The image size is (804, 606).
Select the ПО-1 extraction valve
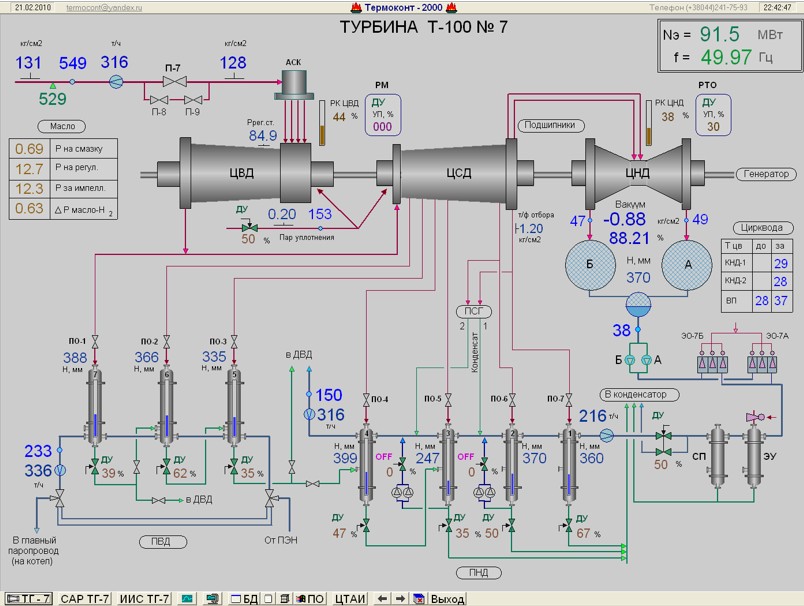pyautogui.click(x=95, y=343)
